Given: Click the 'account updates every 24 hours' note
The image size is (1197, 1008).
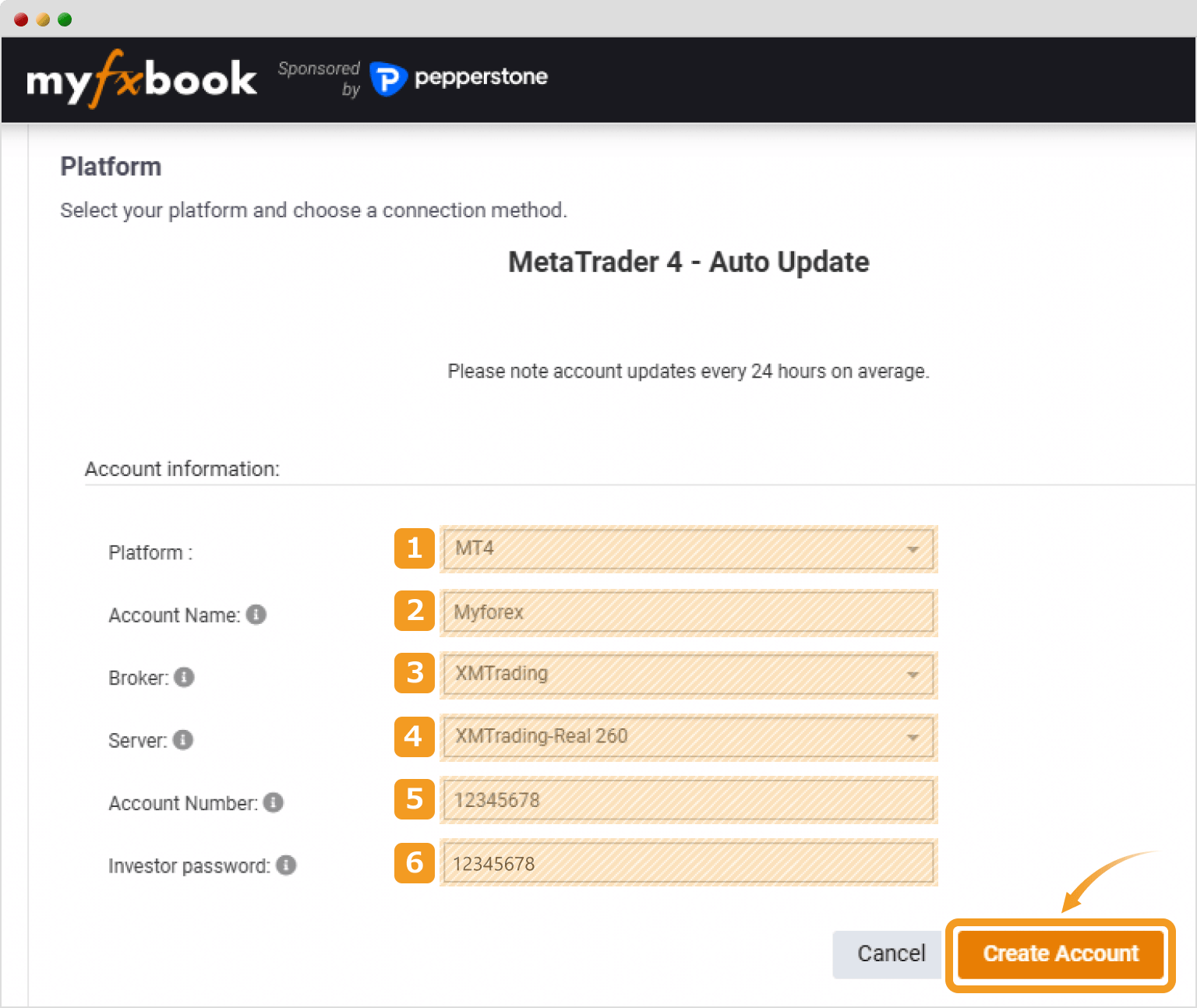Looking at the screenshot, I should coord(689,372).
